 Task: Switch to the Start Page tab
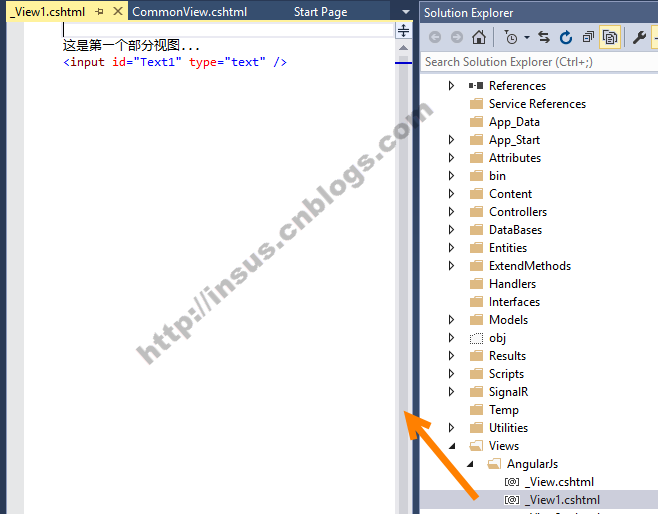tap(320, 12)
